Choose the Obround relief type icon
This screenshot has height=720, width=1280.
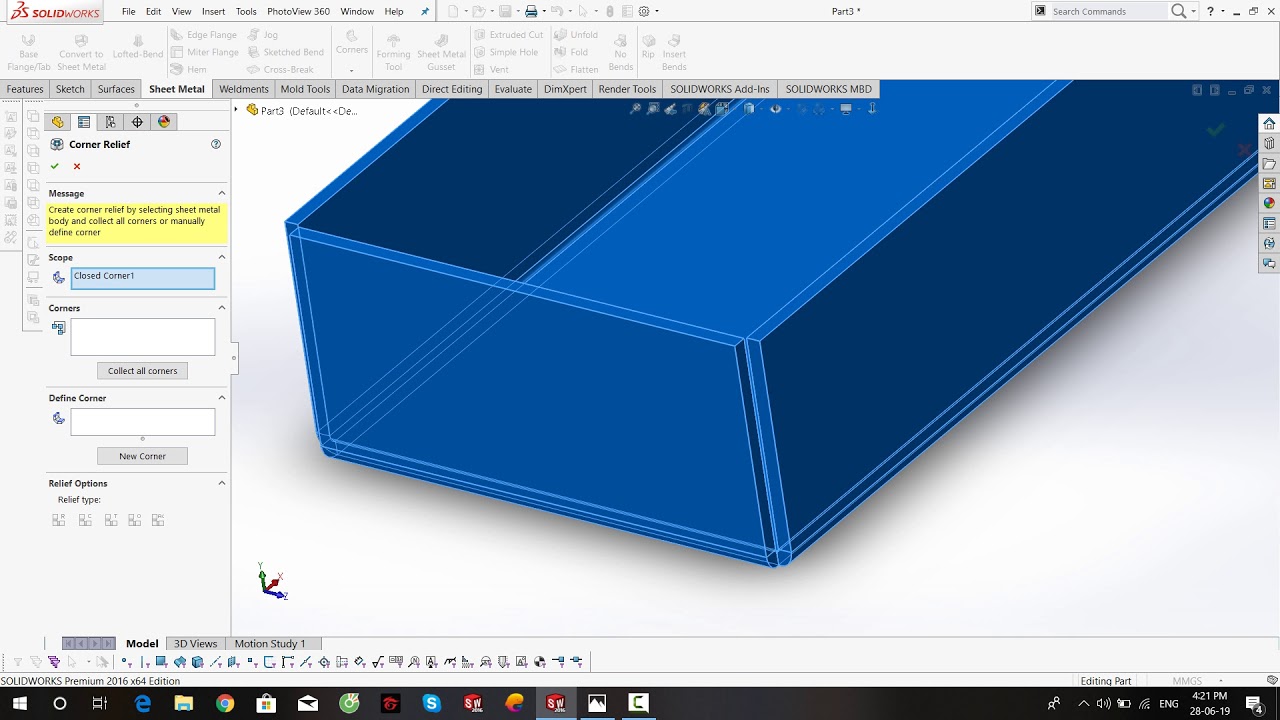tap(134, 520)
